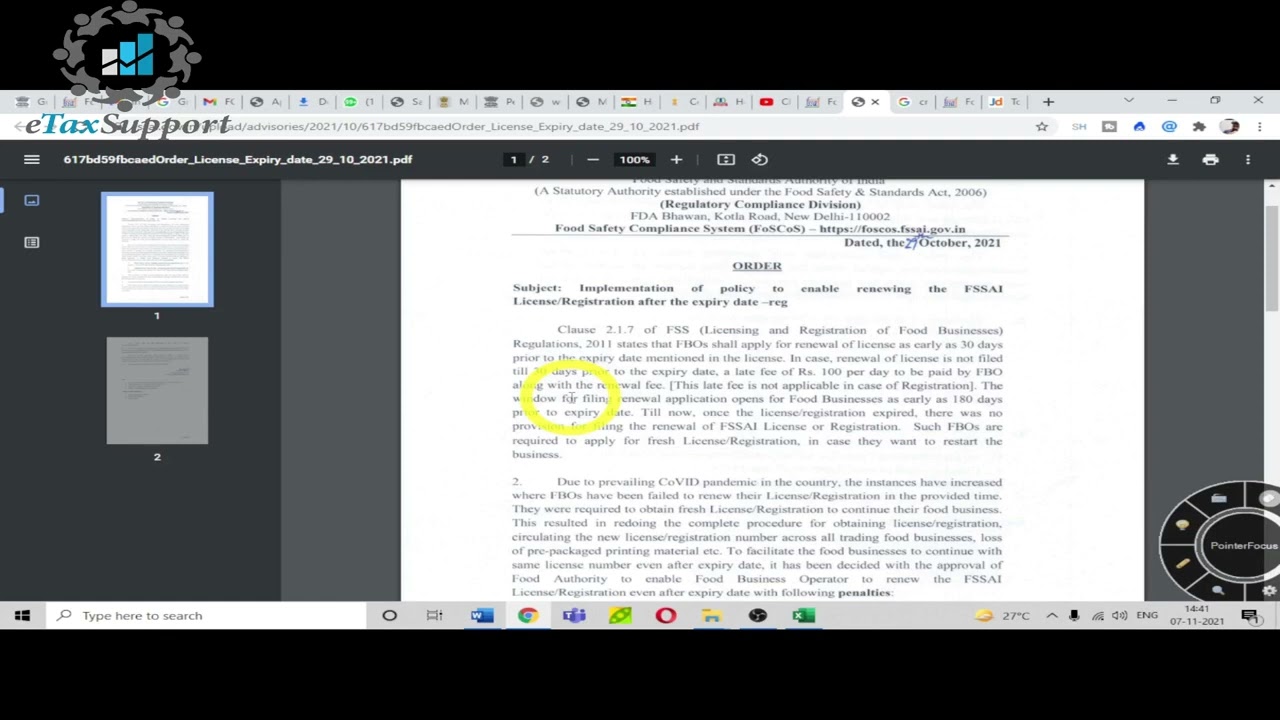The height and width of the screenshot is (720, 1280).
Task: Edit the 100% zoom level field
Action: [x=634, y=159]
